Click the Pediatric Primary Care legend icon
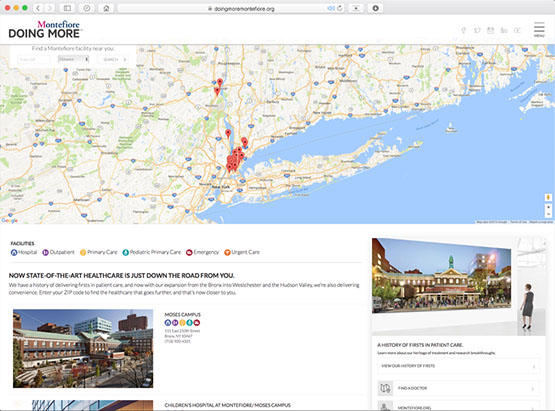This screenshot has height=411, width=555. 125,252
